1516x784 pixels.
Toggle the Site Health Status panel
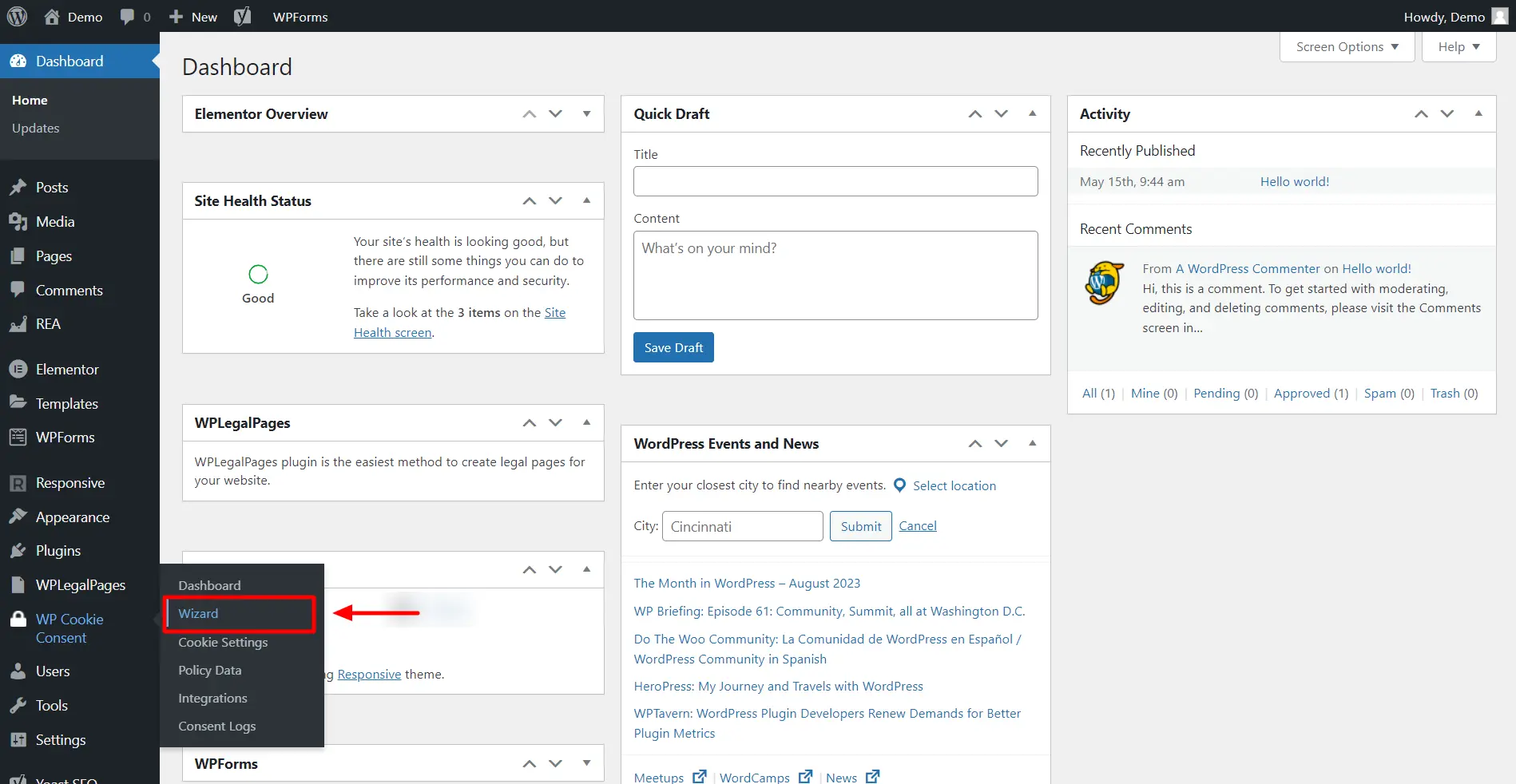[x=586, y=200]
